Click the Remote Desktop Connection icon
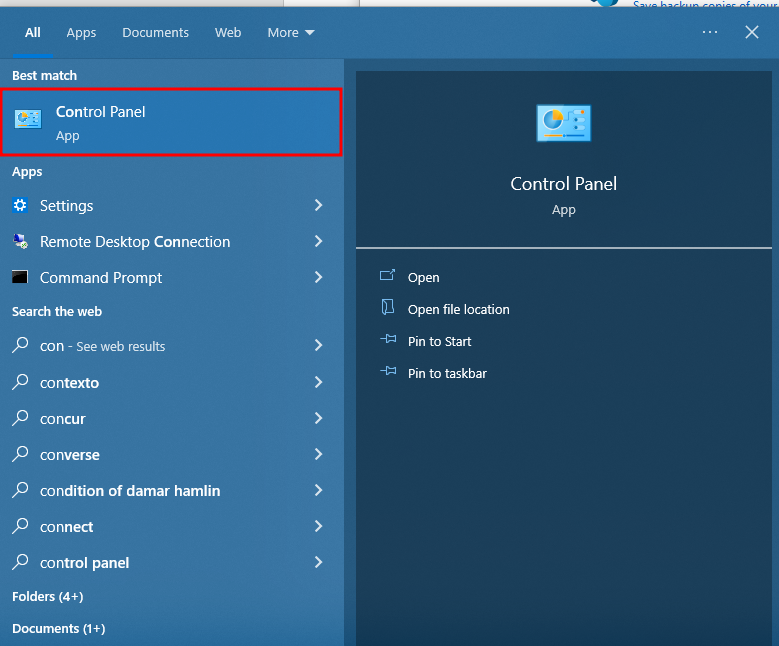Viewport: 779px width, 646px height. click(x=20, y=242)
